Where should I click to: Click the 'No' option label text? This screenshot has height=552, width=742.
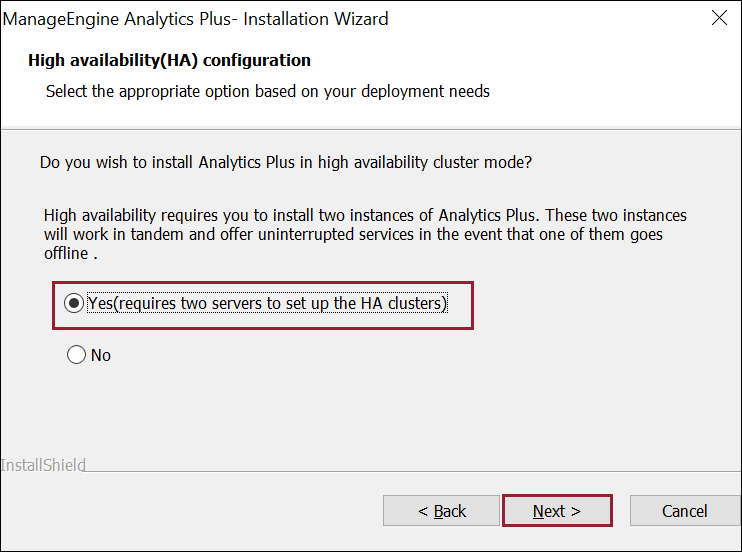101,355
